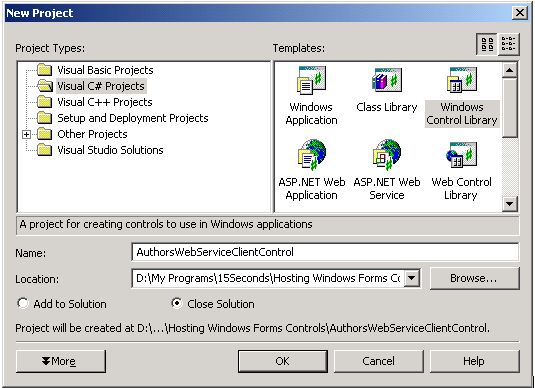Click the open Visual C# Projects folder icon
This screenshot has width=535, height=388.
[45, 86]
